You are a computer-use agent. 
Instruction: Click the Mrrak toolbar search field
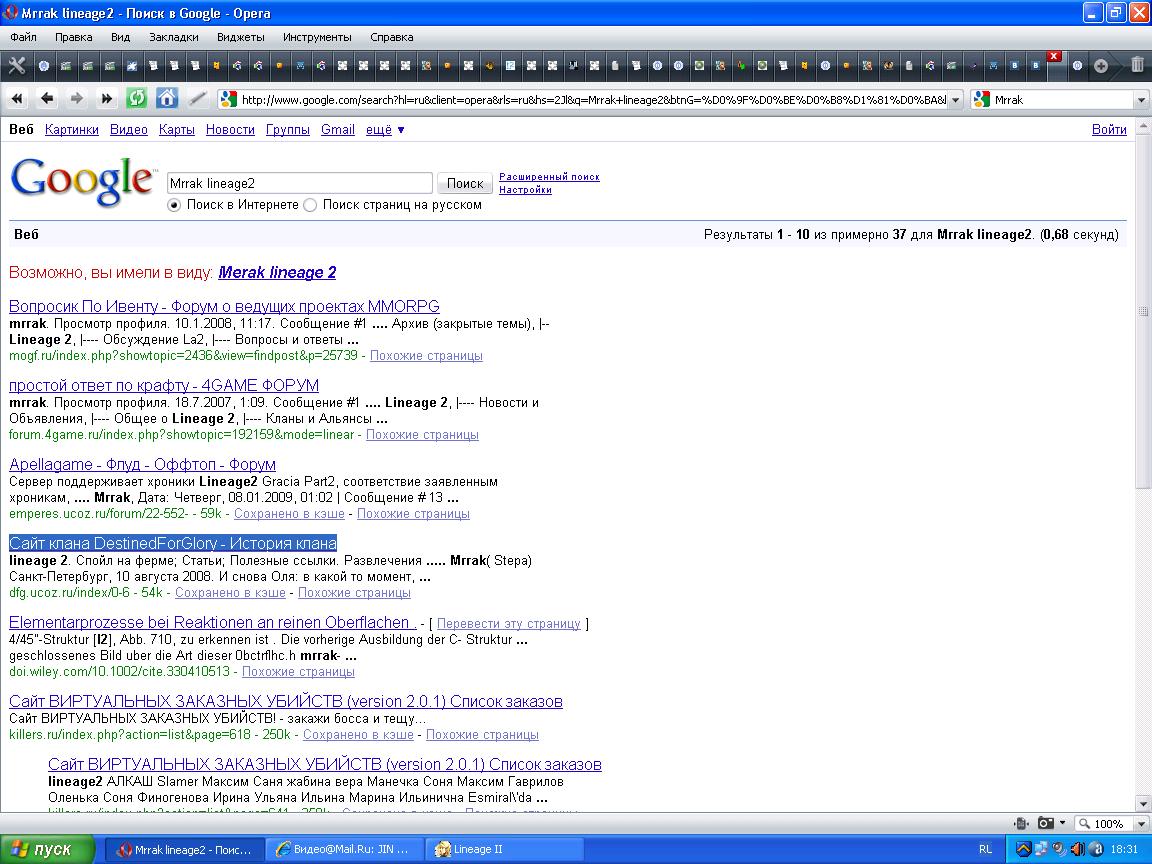tap(1062, 99)
